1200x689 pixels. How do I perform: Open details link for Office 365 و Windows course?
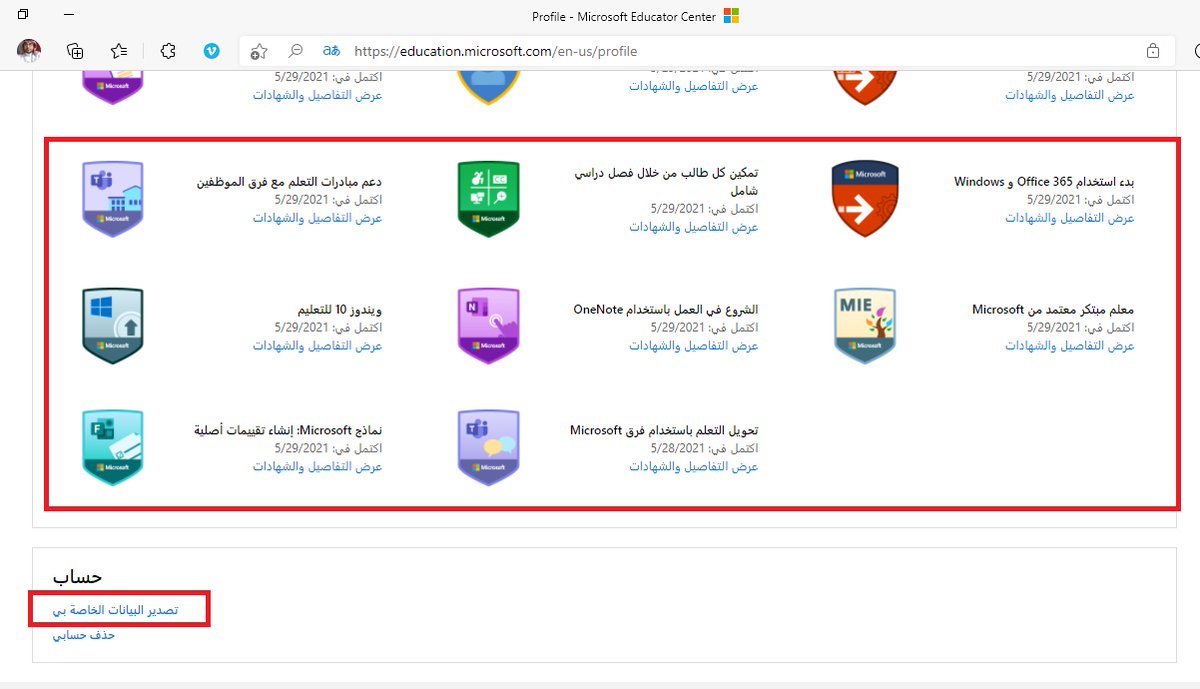[x=1070, y=218]
